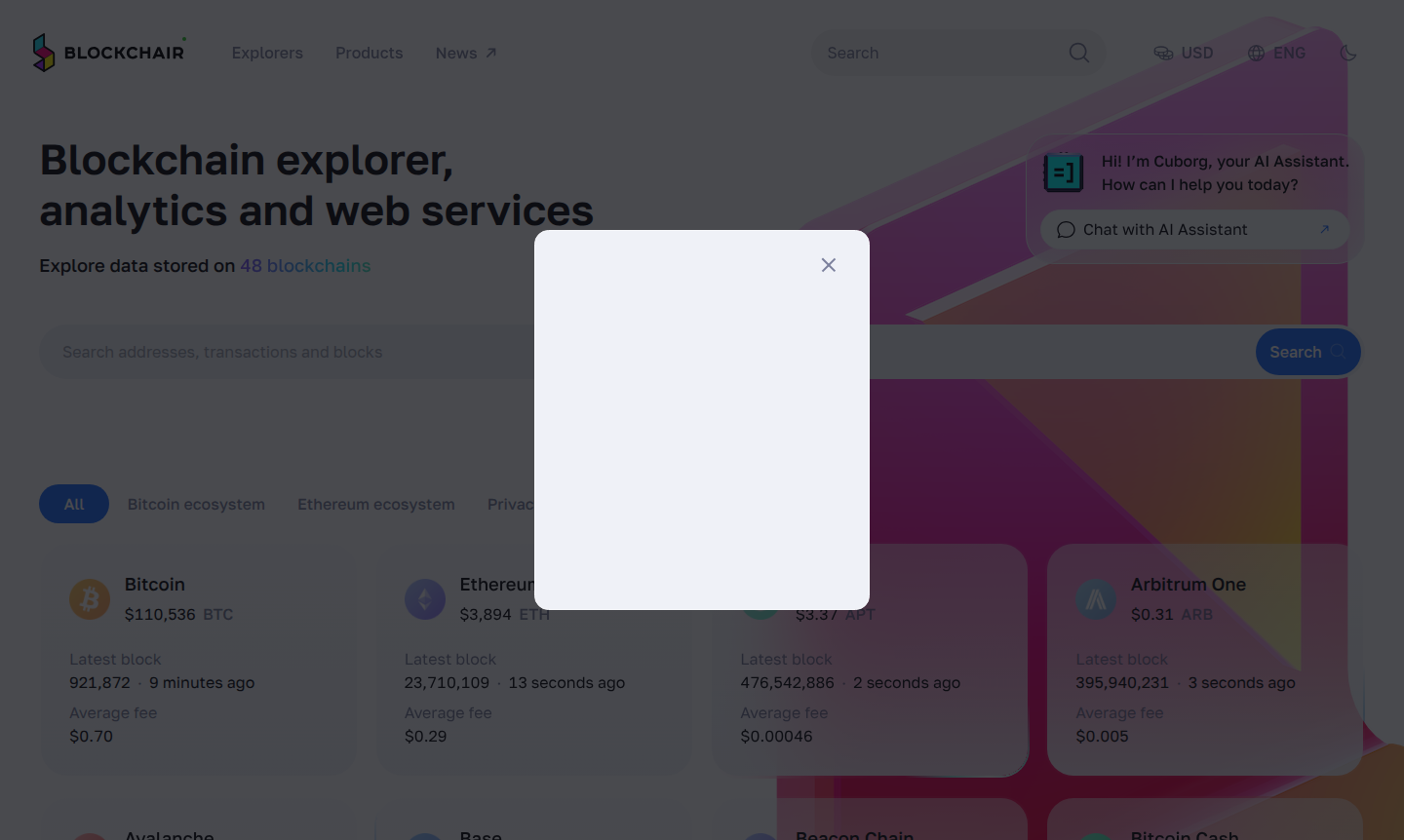Switch to Ethereum ecosystem tab
Screen dimensions: 1404x840
point(376,504)
